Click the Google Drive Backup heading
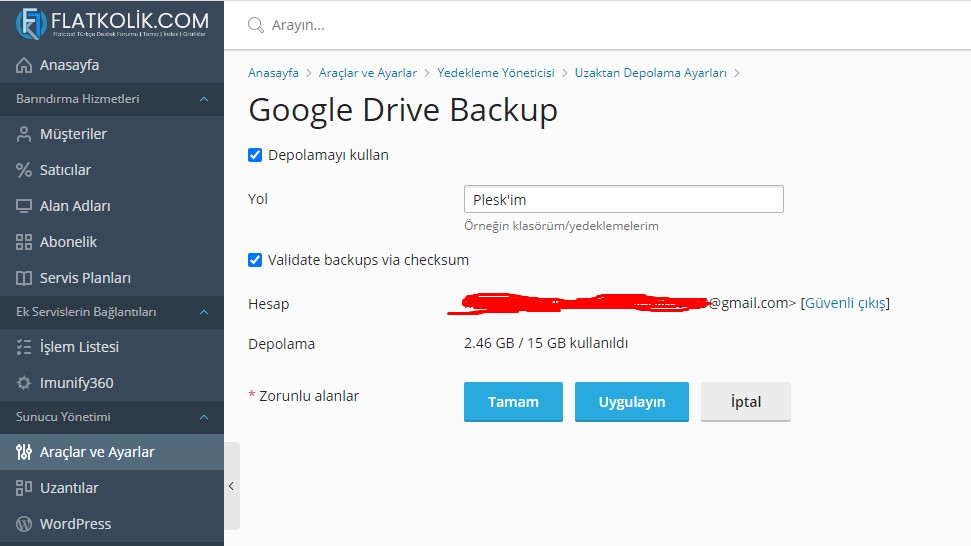Image resolution: width=971 pixels, height=546 pixels. point(403,110)
